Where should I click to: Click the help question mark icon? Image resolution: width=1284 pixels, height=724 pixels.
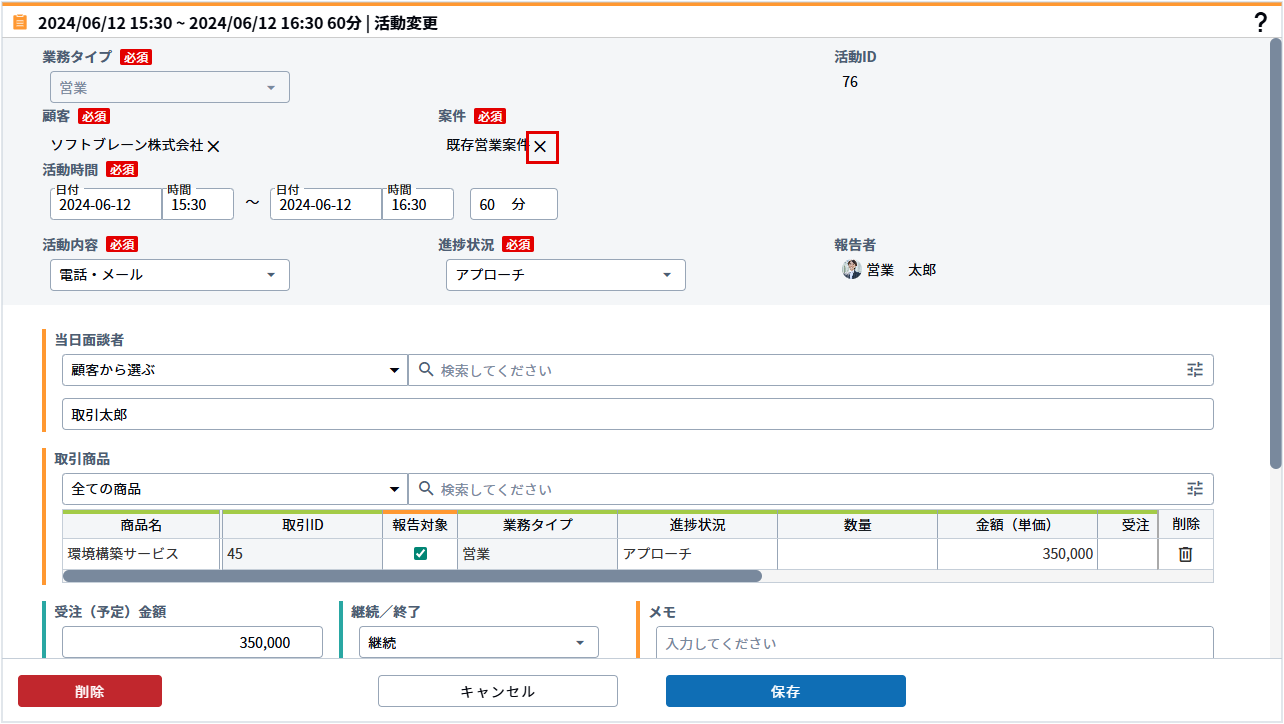[1260, 23]
